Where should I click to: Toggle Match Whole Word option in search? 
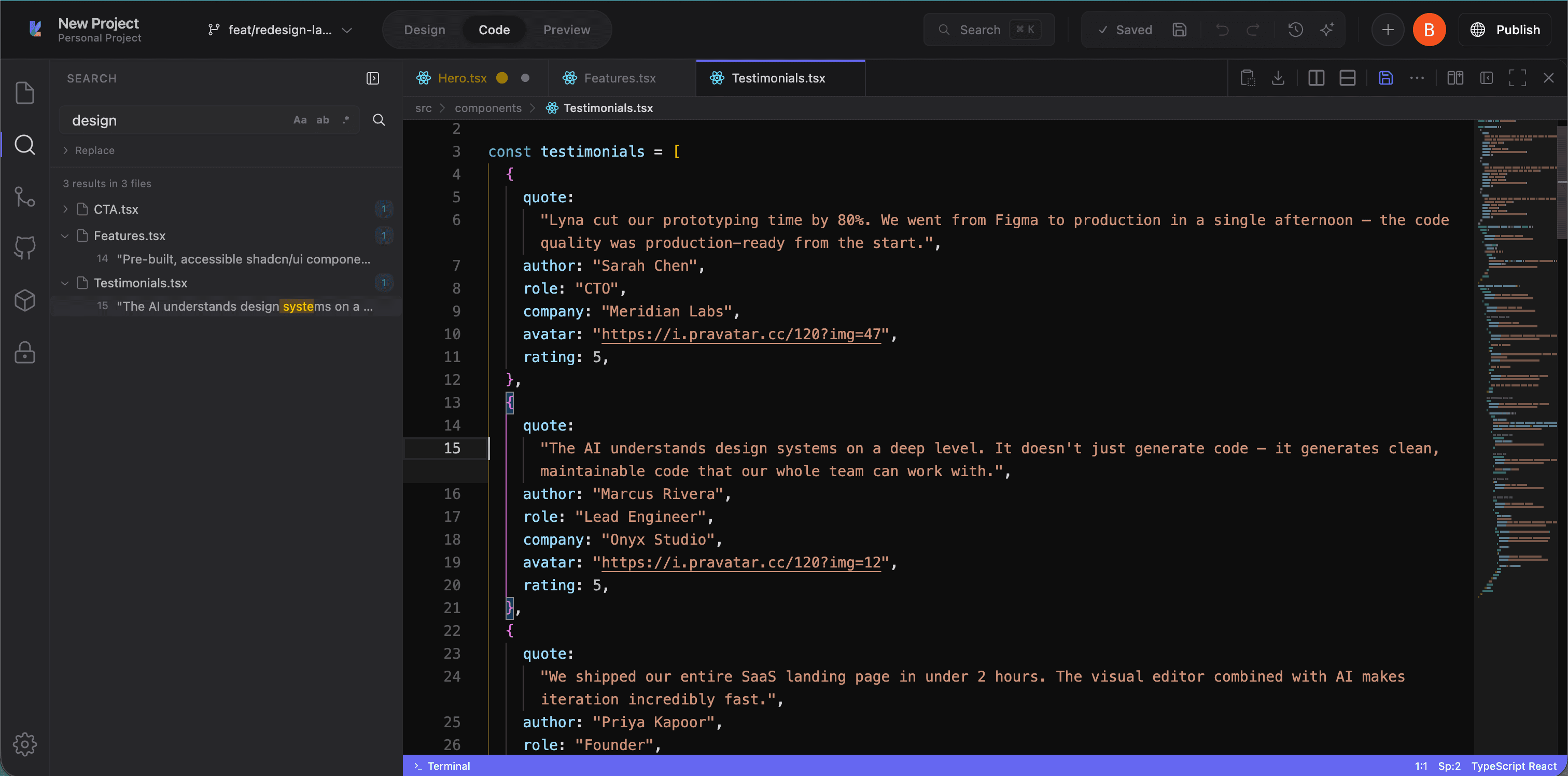(323, 120)
